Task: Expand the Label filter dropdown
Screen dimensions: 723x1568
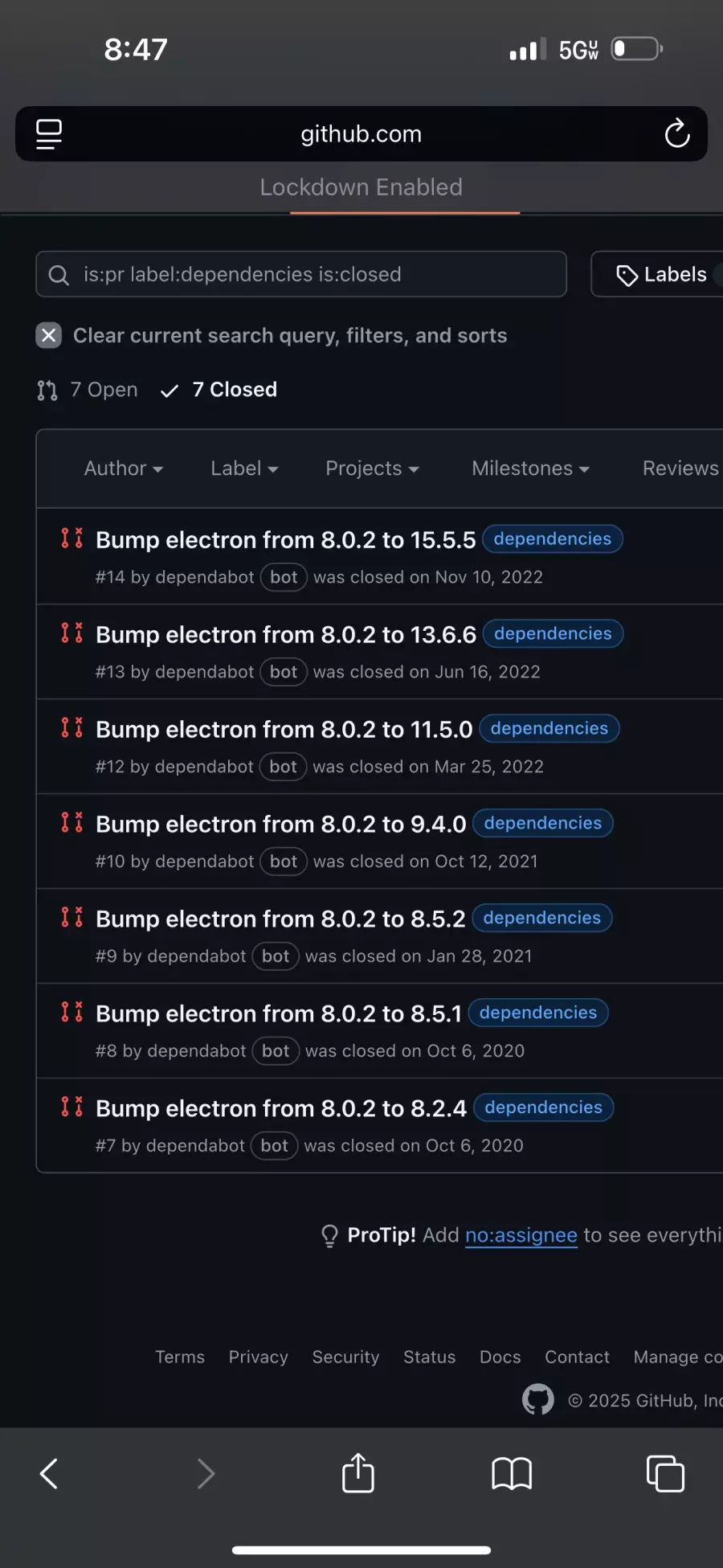Action: click(243, 469)
